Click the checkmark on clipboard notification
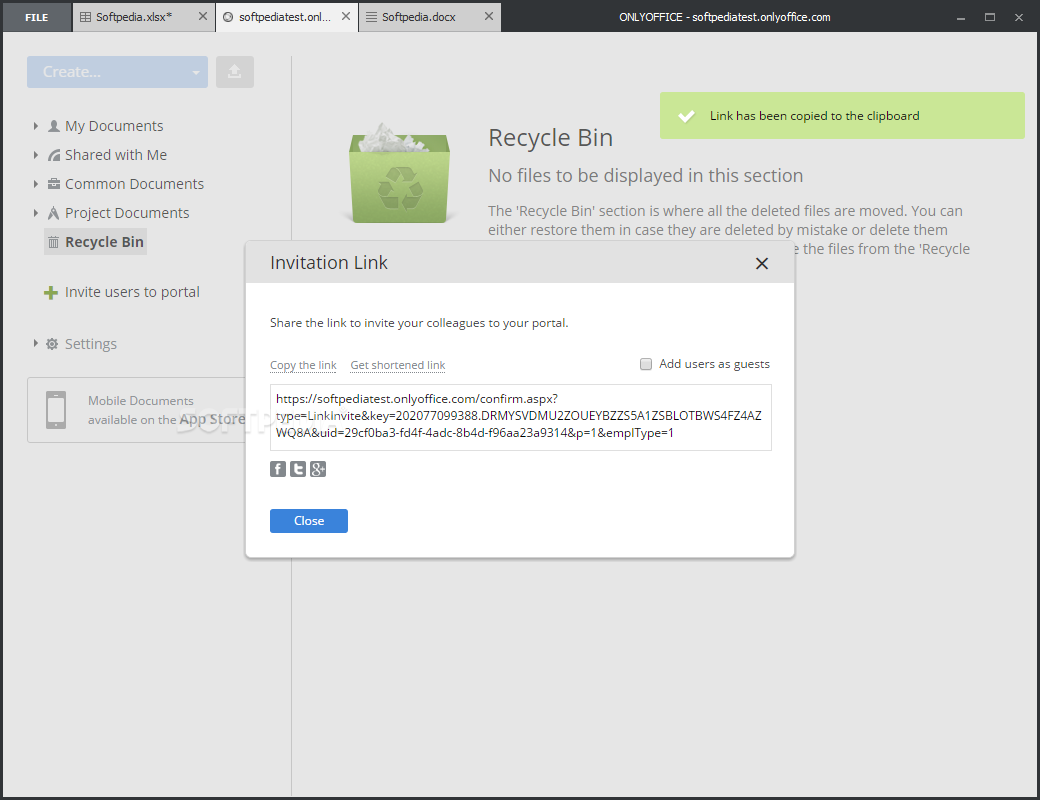Screen dimensions: 1040x800 click(686, 116)
